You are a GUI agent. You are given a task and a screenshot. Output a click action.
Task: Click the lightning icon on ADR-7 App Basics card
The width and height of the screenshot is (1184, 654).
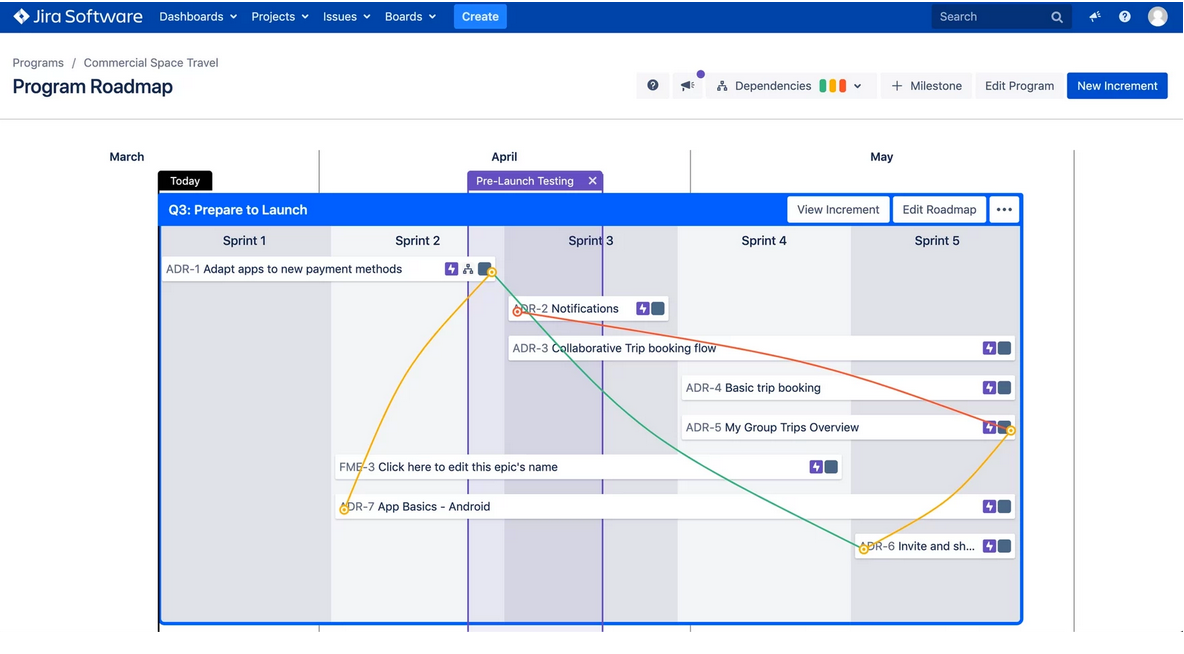[x=989, y=507]
